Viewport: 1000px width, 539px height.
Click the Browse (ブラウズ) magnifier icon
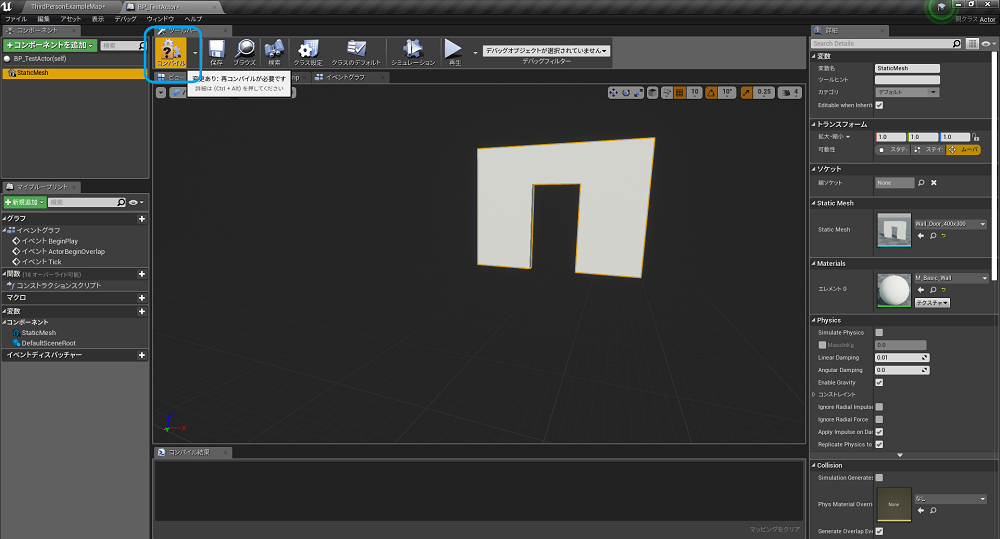click(244, 52)
